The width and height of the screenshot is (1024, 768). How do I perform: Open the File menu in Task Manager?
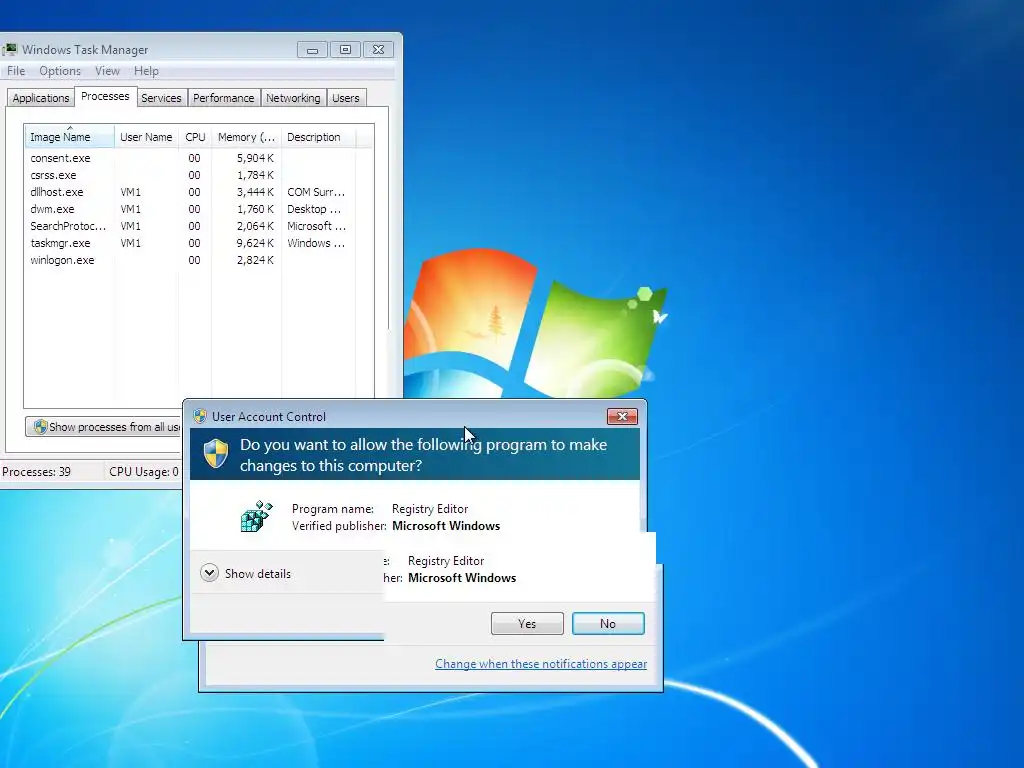click(16, 71)
